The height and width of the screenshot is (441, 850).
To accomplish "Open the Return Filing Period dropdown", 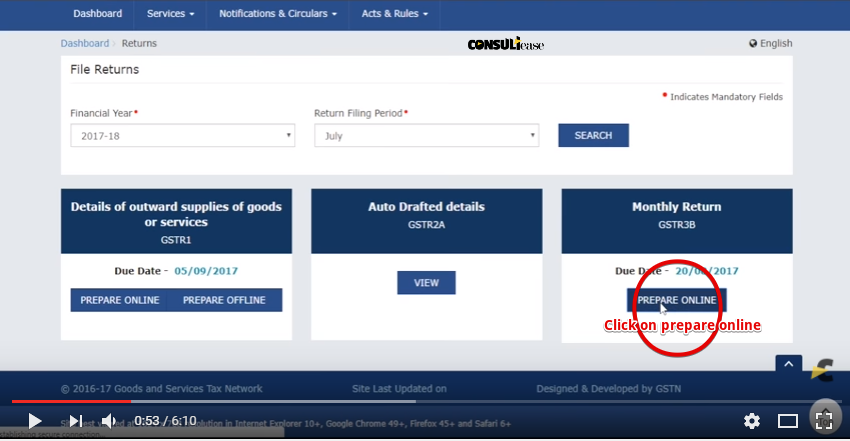I will [x=427, y=135].
